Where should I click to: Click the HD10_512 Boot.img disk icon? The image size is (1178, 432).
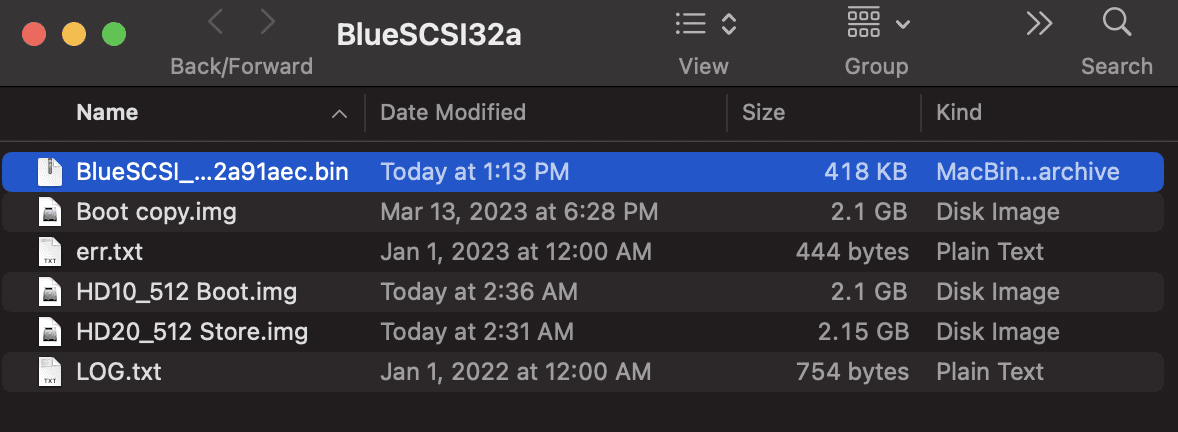[49, 292]
